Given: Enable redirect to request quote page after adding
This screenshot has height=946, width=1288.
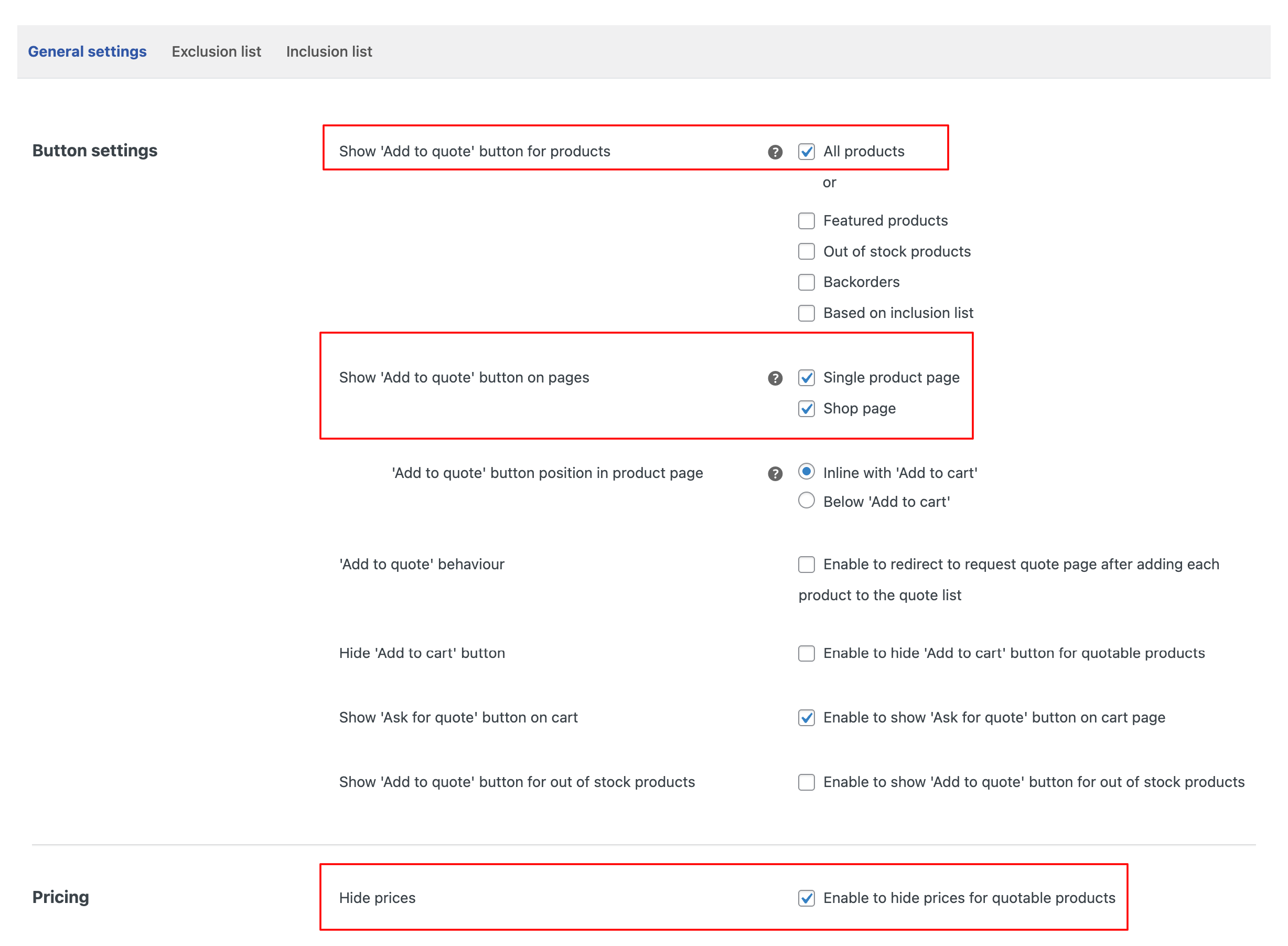Looking at the screenshot, I should (x=806, y=565).
